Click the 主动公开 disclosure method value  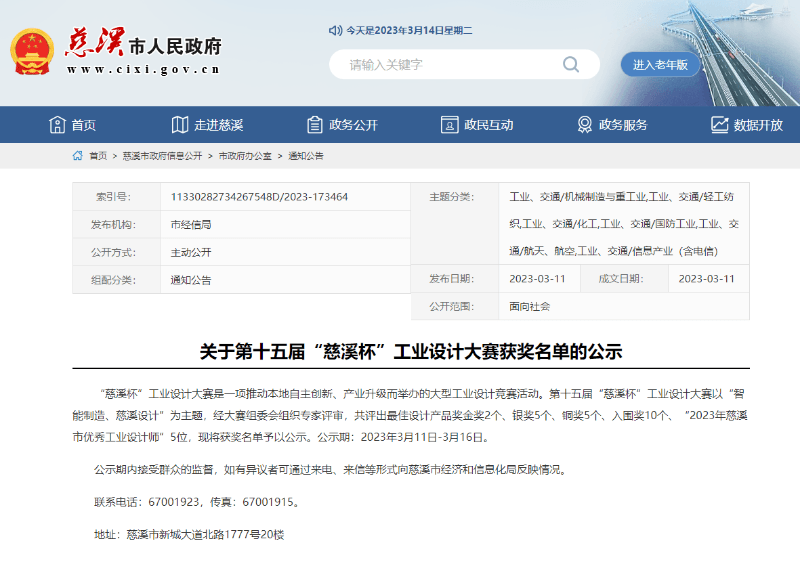point(191,252)
